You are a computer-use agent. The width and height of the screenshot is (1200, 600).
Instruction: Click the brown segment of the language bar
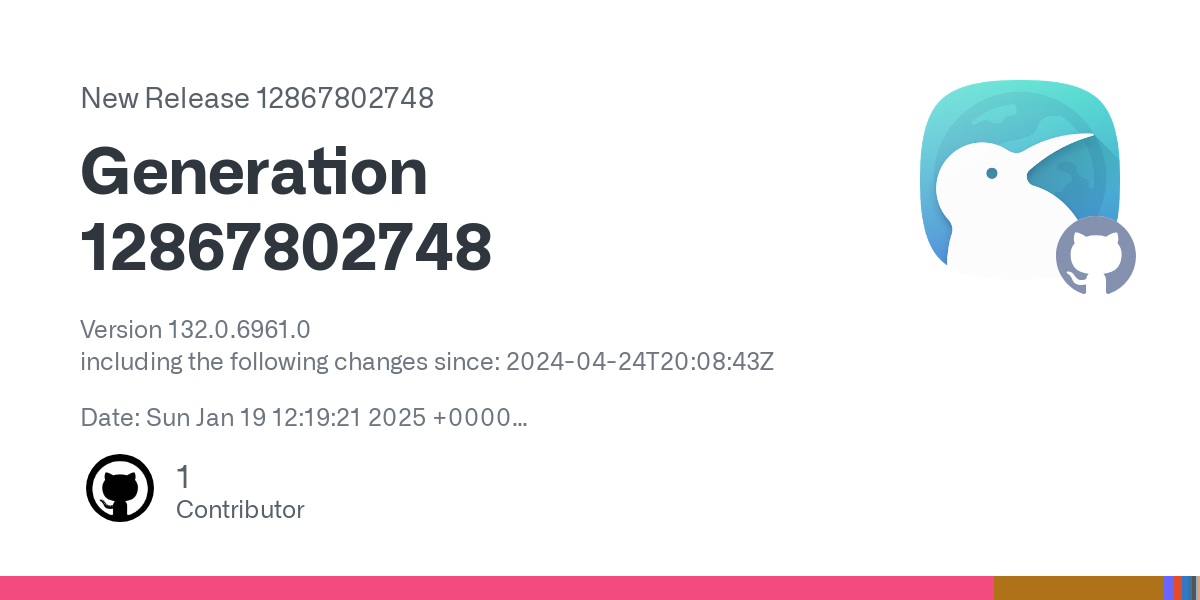(x=1078, y=588)
